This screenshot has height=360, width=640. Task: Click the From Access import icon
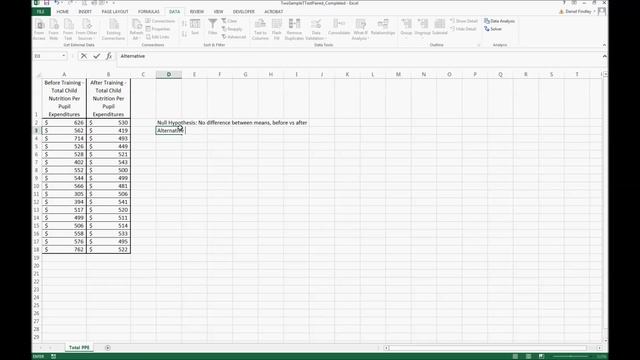(x=39, y=29)
